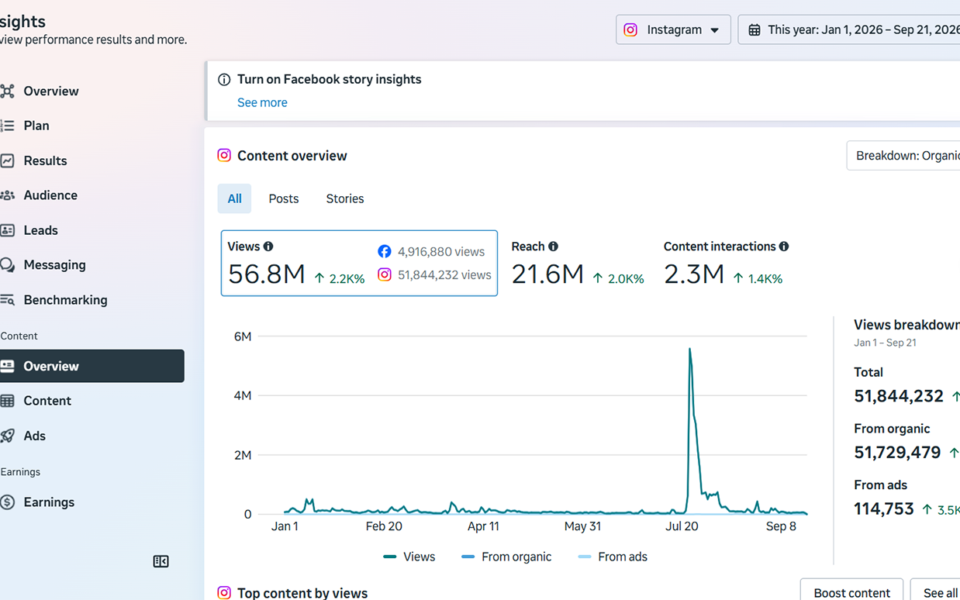Click the Total 51,844,232 value
The image size is (960, 600).
coord(898,396)
